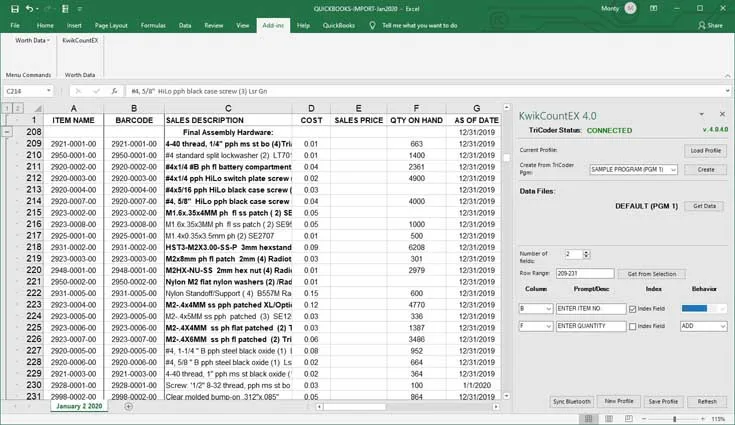Click Get From Selection button
Viewport: 735px width, 425px height.
click(x=652, y=274)
